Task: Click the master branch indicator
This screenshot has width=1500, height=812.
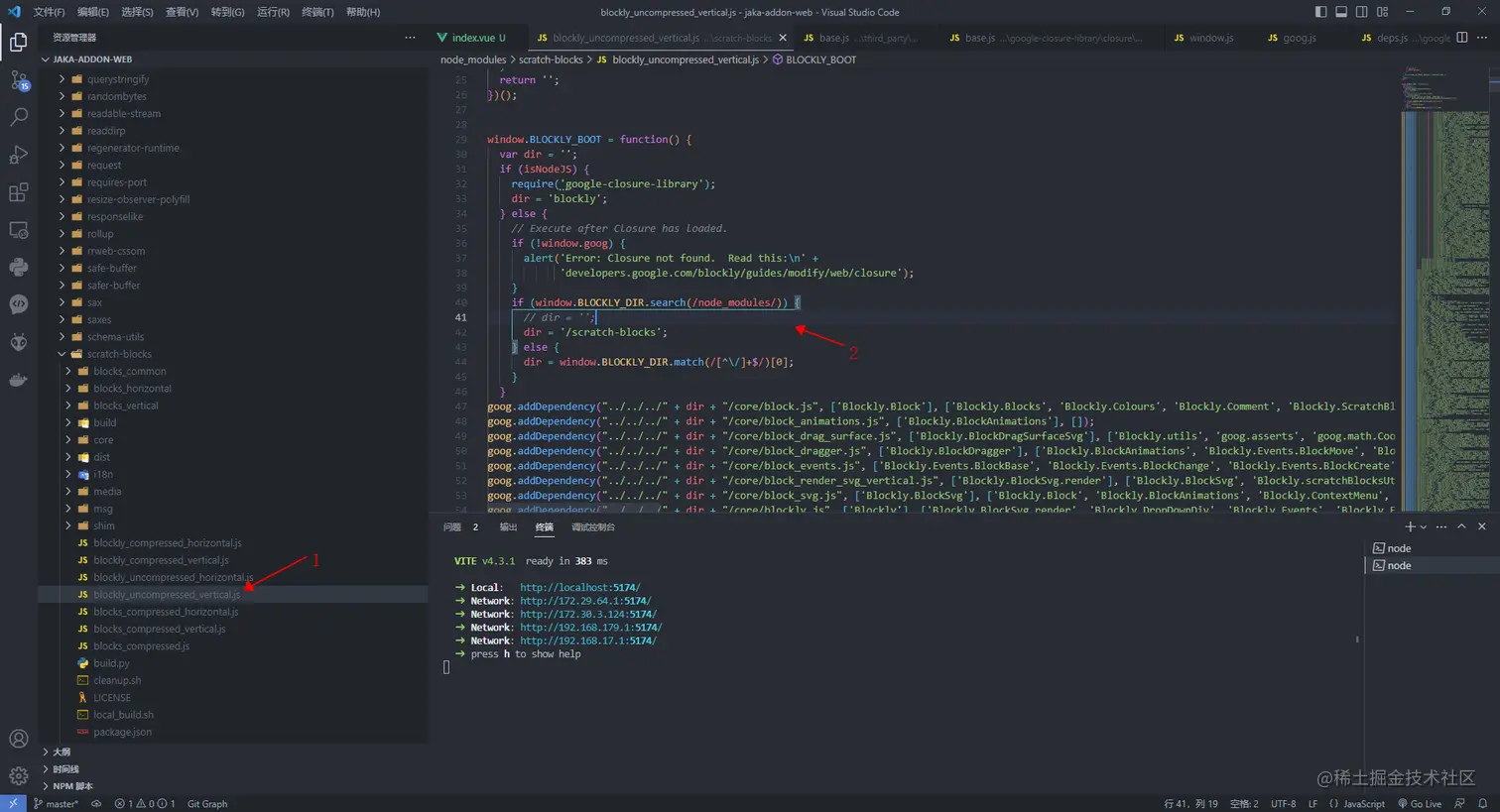Action: coord(56,803)
